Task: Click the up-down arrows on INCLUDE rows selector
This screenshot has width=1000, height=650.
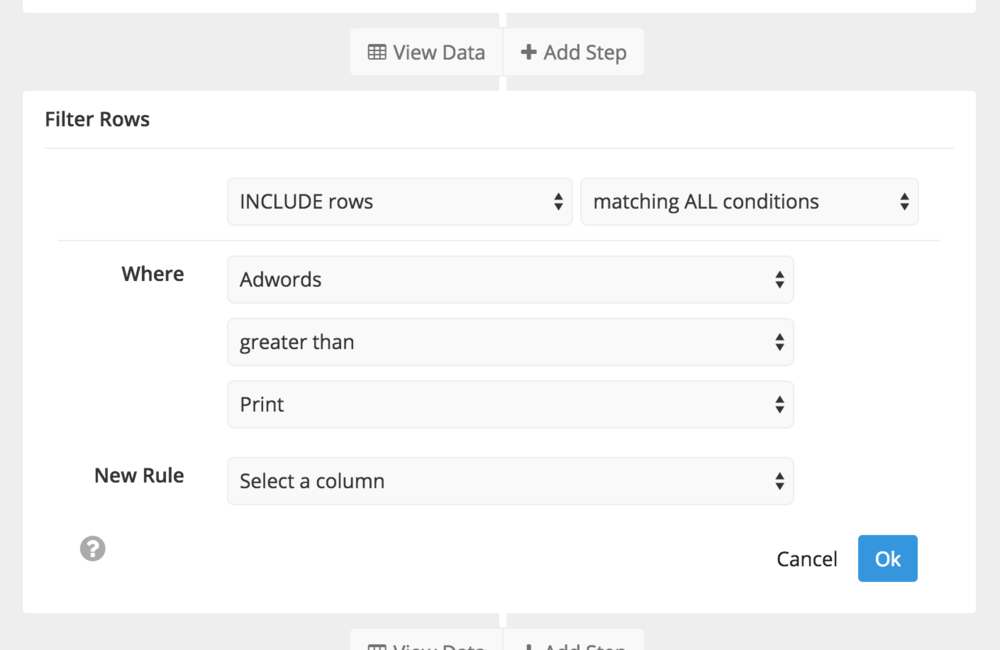Action: (558, 202)
